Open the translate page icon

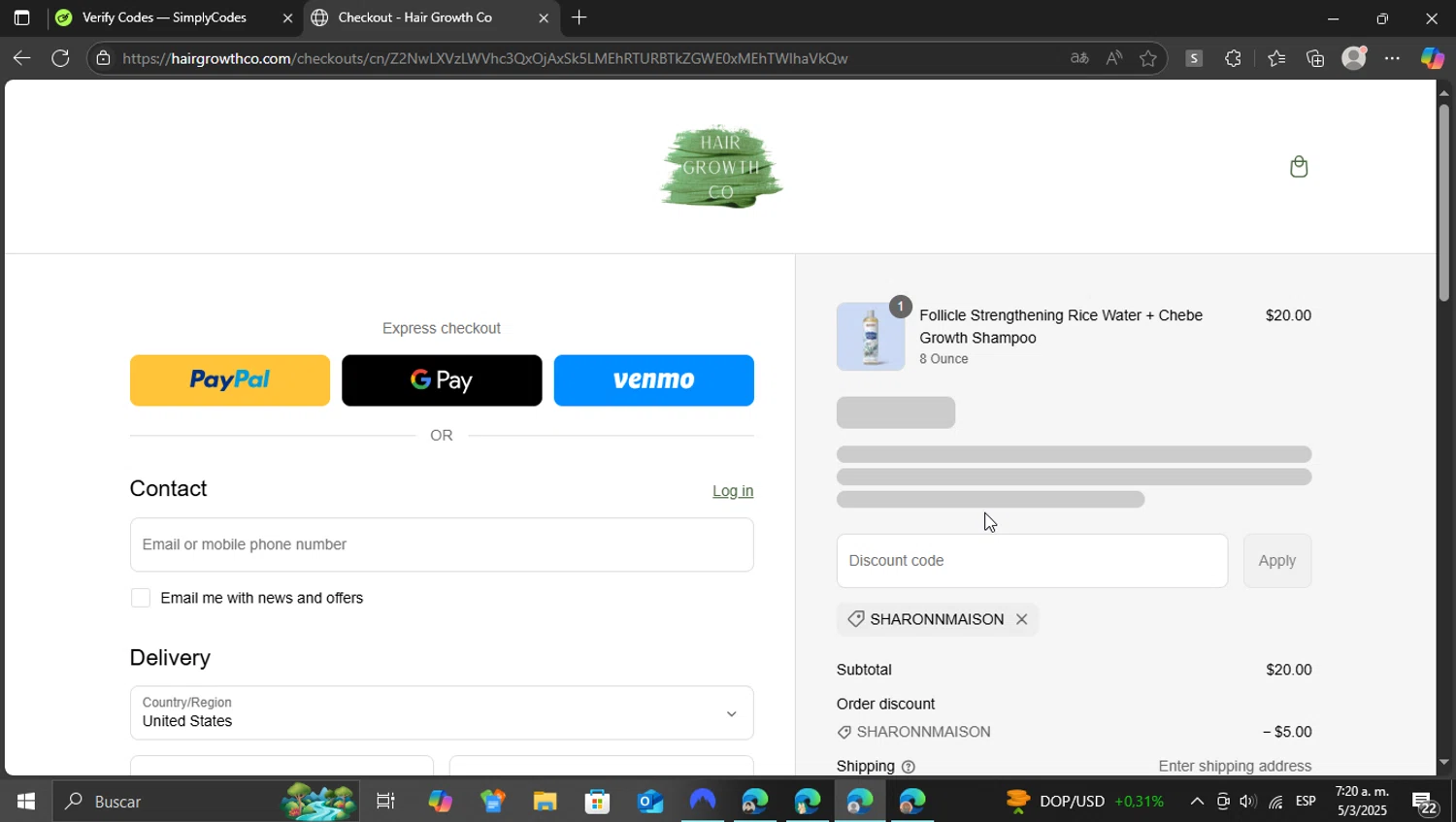point(1079,58)
